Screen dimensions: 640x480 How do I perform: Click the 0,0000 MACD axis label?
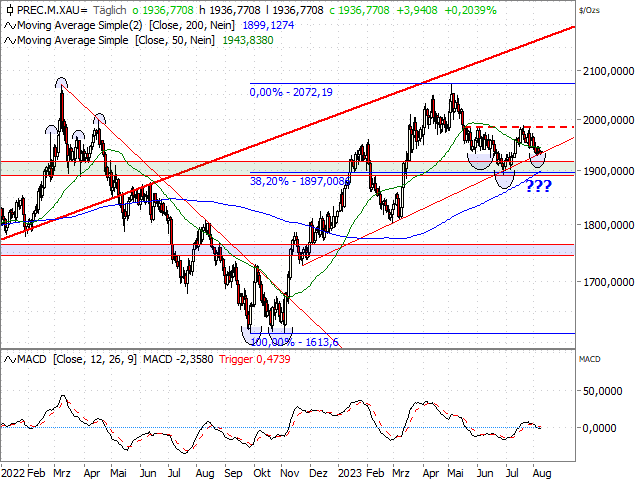point(599,428)
